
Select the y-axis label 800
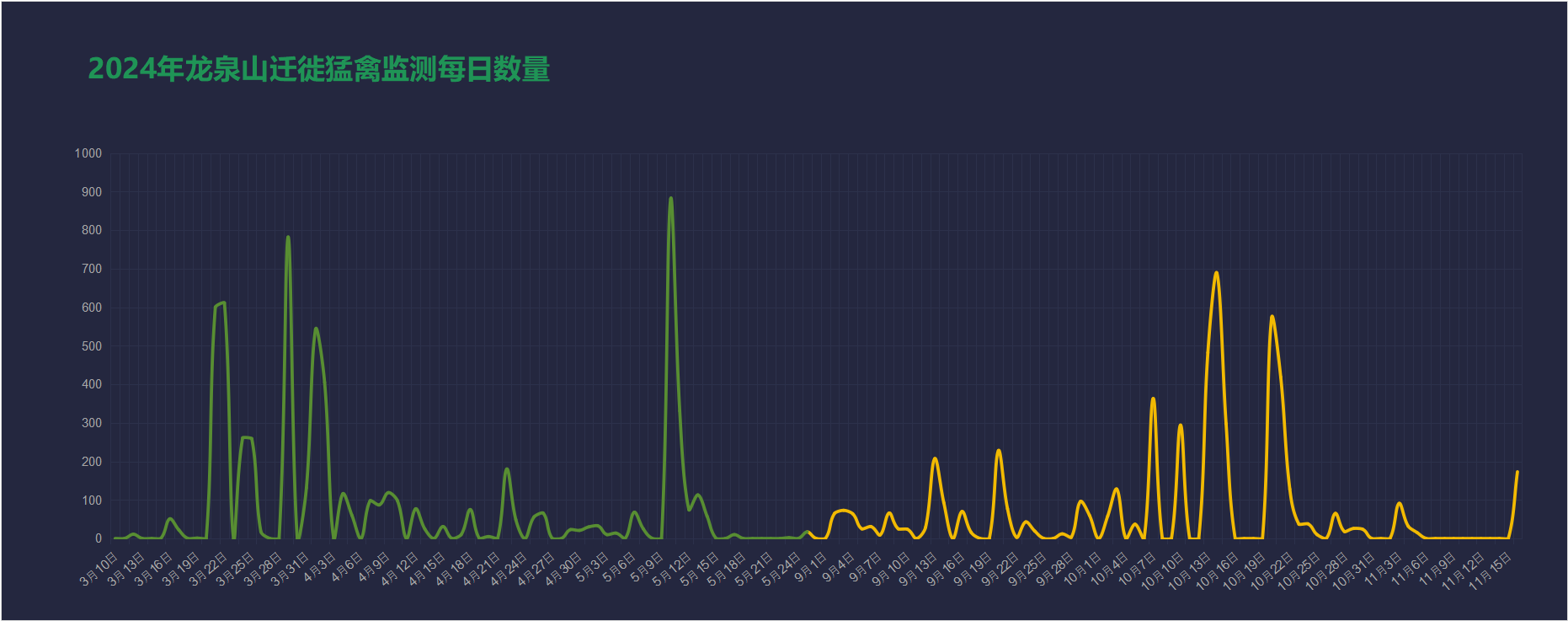pyautogui.click(x=92, y=230)
